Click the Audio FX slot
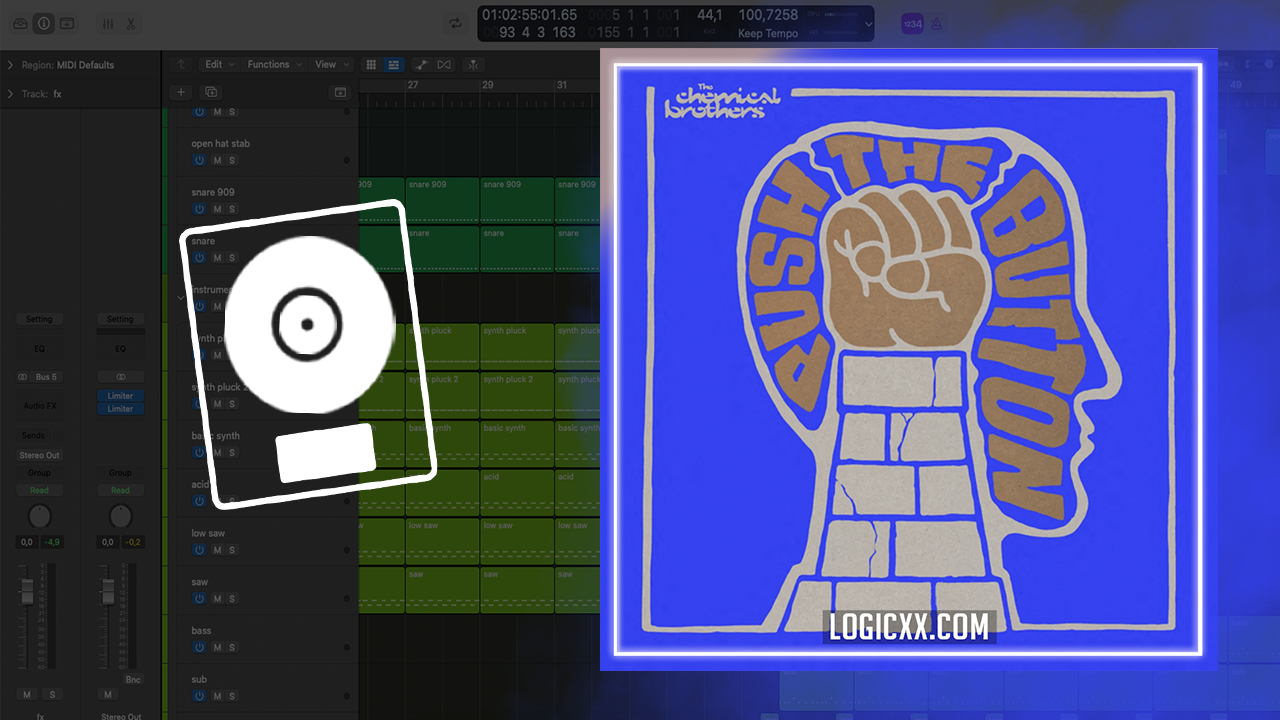1280x720 pixels. [x=39, y=406]
